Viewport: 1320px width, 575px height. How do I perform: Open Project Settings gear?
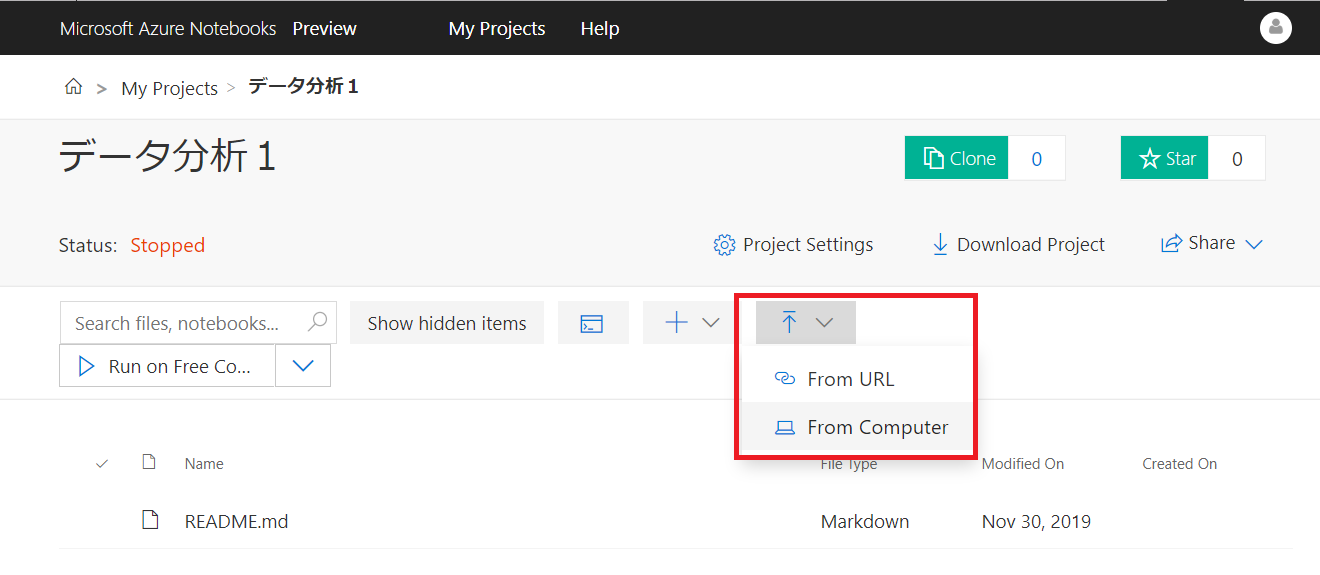pyautogui.click(x=724, y=245)
